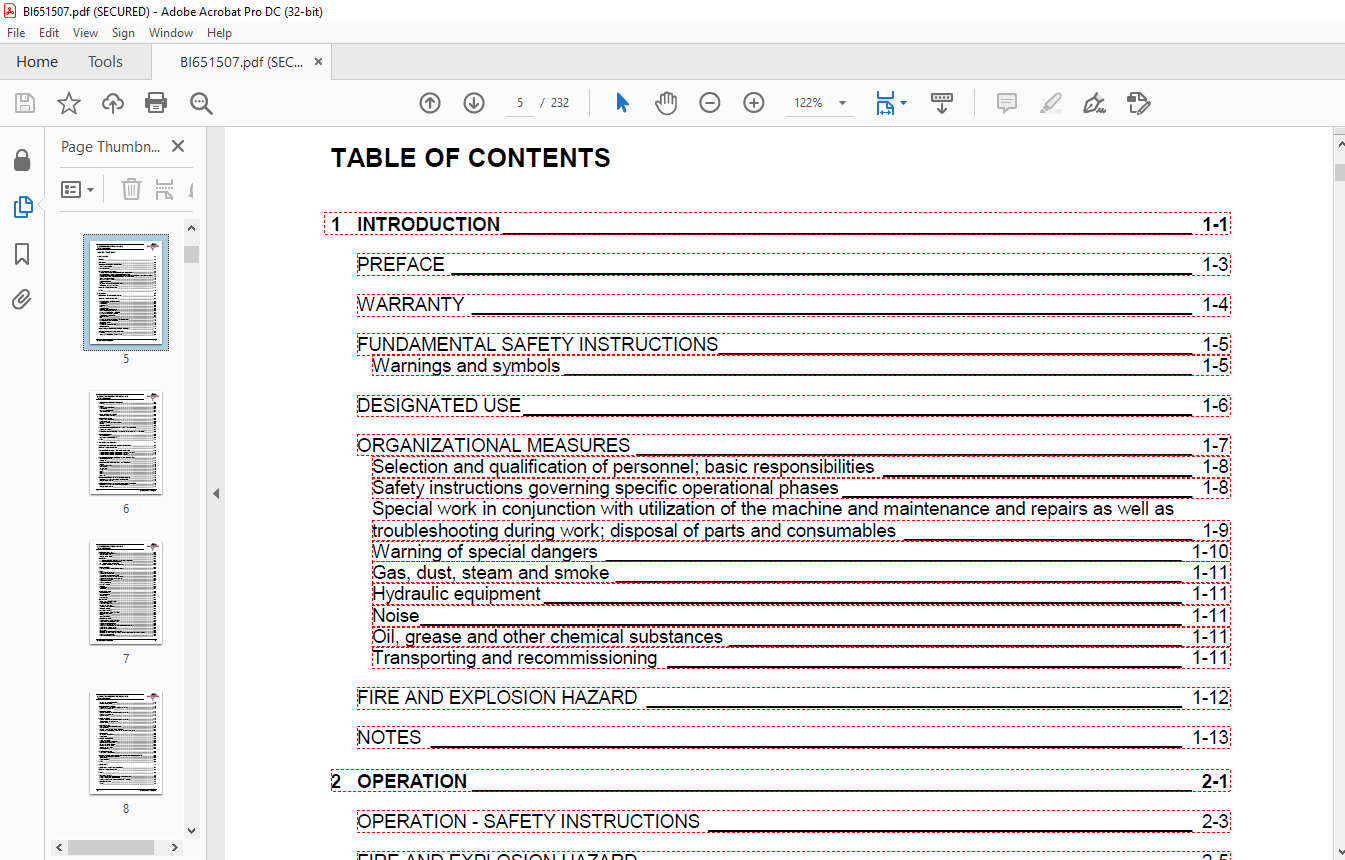Add a sticky note comment

point(1007,103)
